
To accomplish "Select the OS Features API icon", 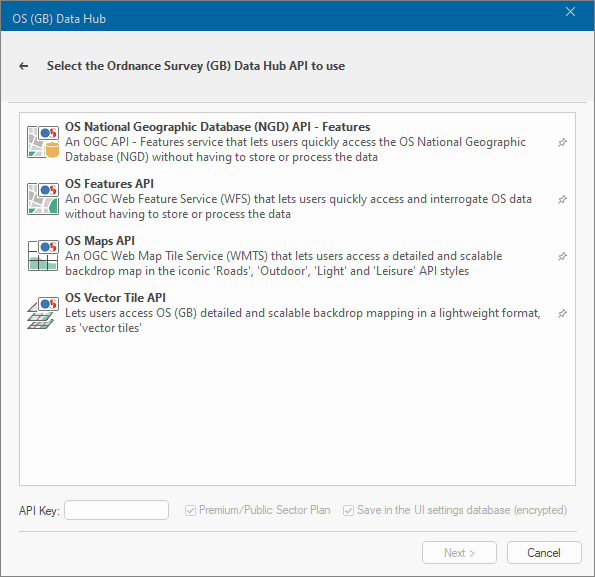I will pyautogui.click(x=43, y=199).
